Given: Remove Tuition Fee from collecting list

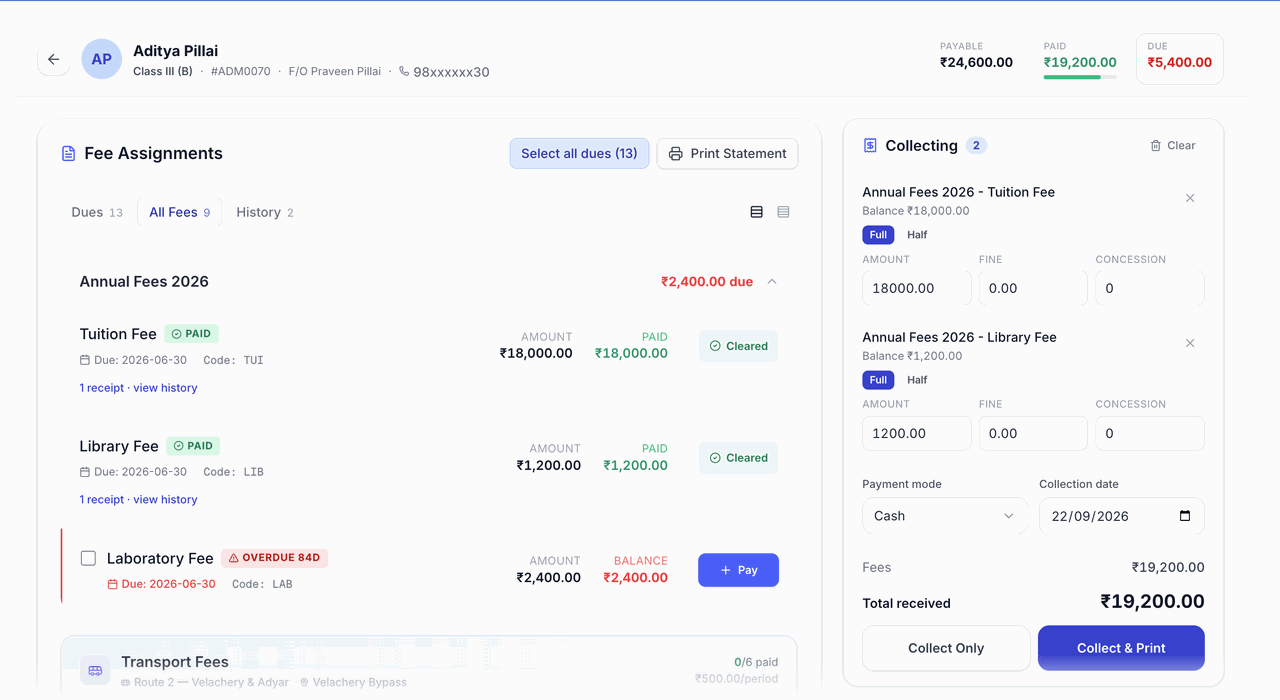Looking at the screenshot, I should click(1190, 198).
